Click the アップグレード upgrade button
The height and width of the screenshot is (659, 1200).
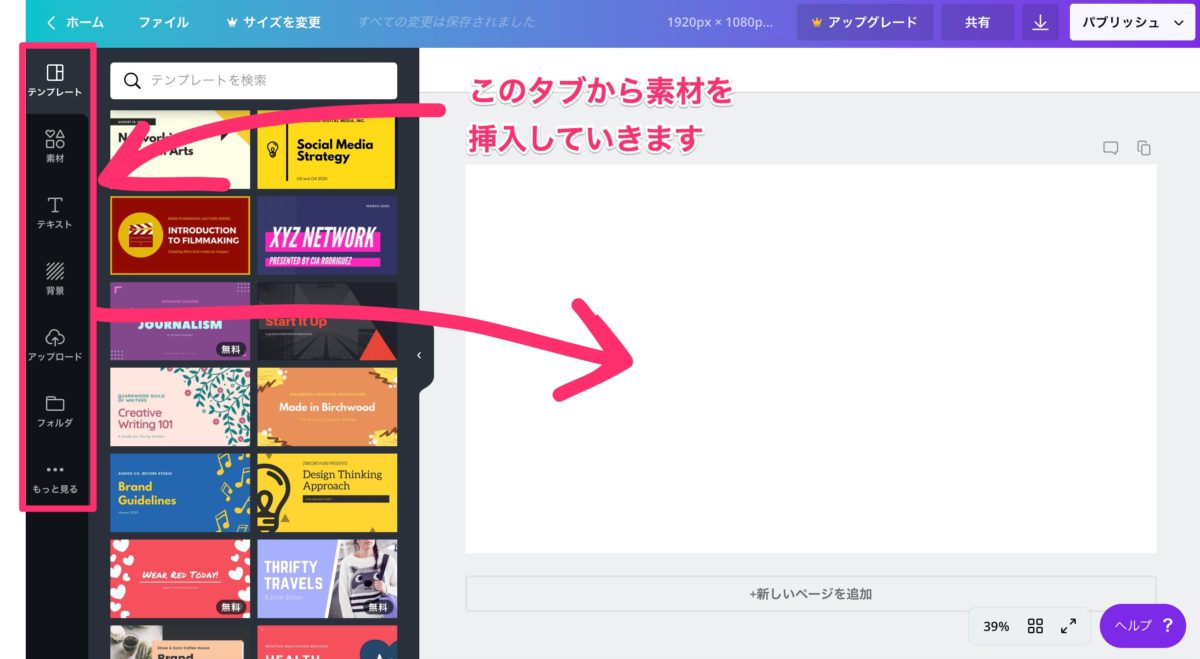click(x=865, y=22)
